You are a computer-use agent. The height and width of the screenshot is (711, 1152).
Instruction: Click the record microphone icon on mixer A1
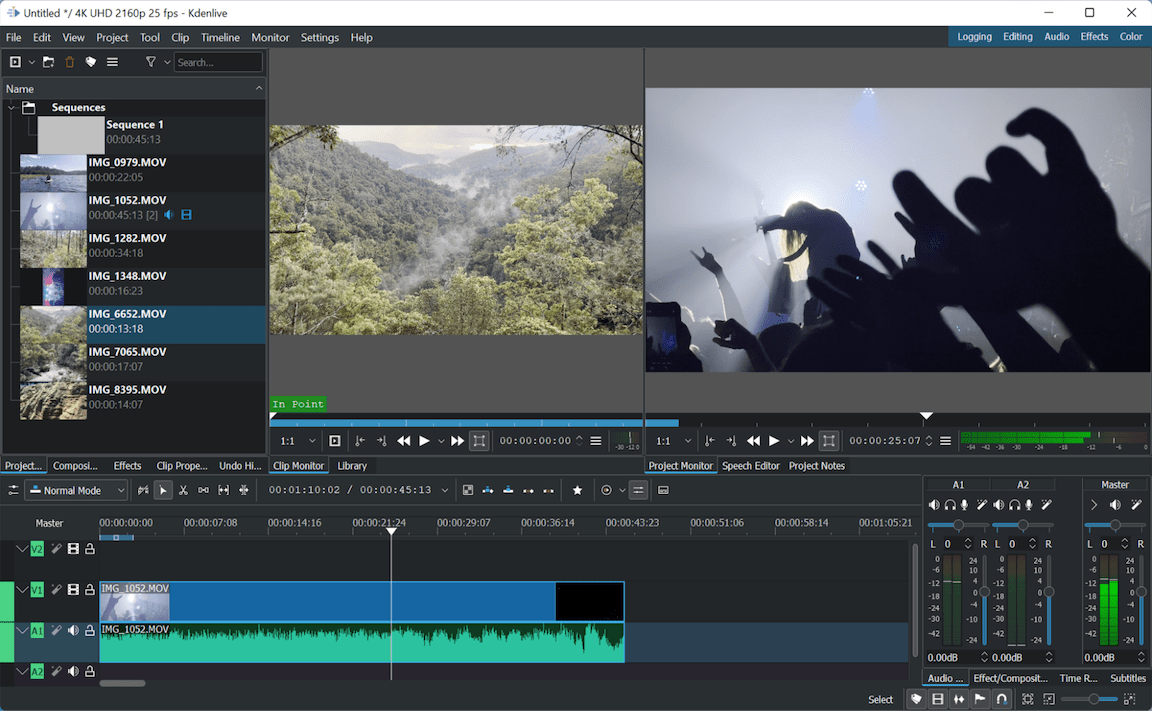964,505
